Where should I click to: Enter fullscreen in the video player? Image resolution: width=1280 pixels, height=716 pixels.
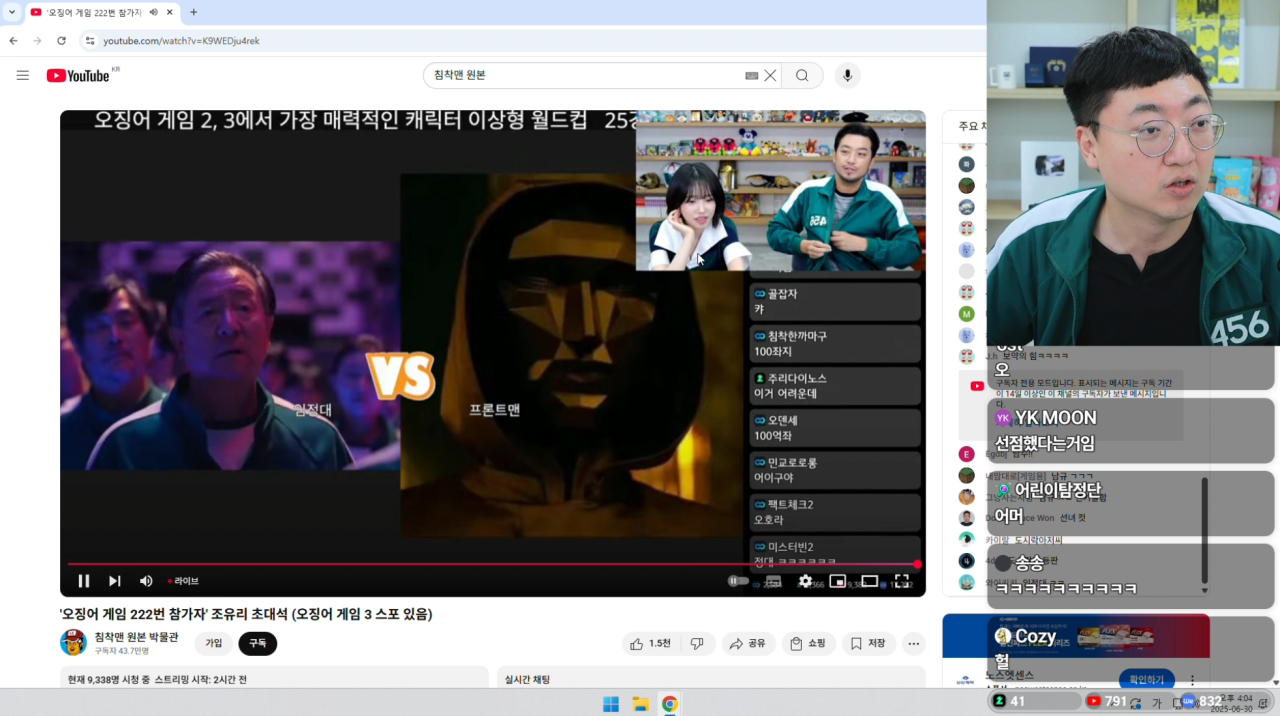(902, 581)
